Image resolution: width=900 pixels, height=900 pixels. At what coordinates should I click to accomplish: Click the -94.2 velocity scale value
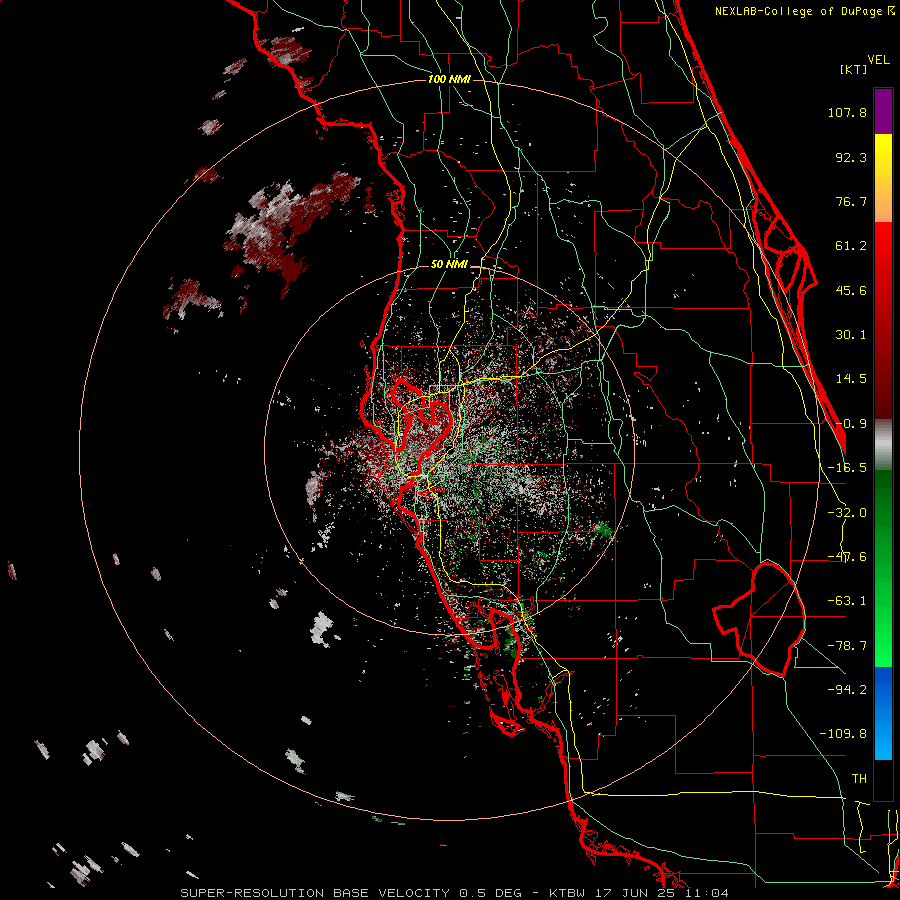pyautogui.click(x=847, y=689)
